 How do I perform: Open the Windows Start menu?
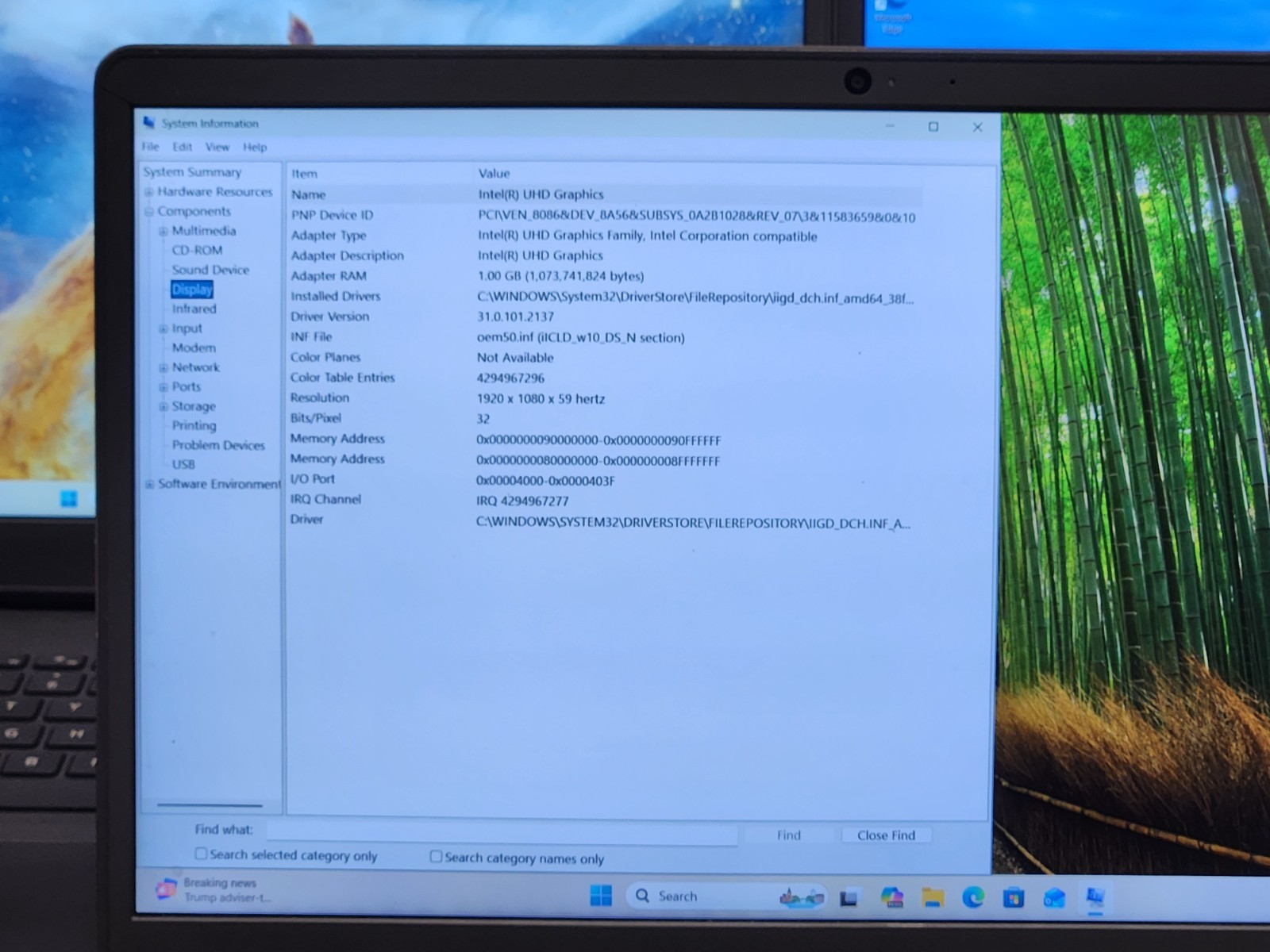[601, 896]
